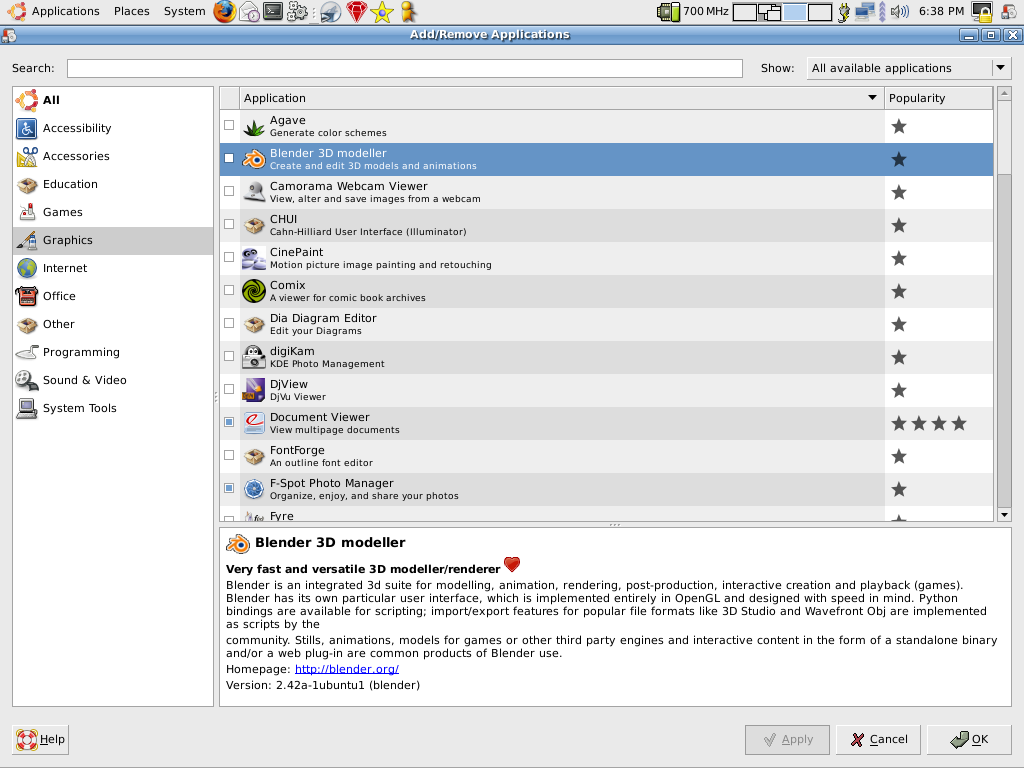Open the terminal launcher in top panel

[x=273, y=11]
